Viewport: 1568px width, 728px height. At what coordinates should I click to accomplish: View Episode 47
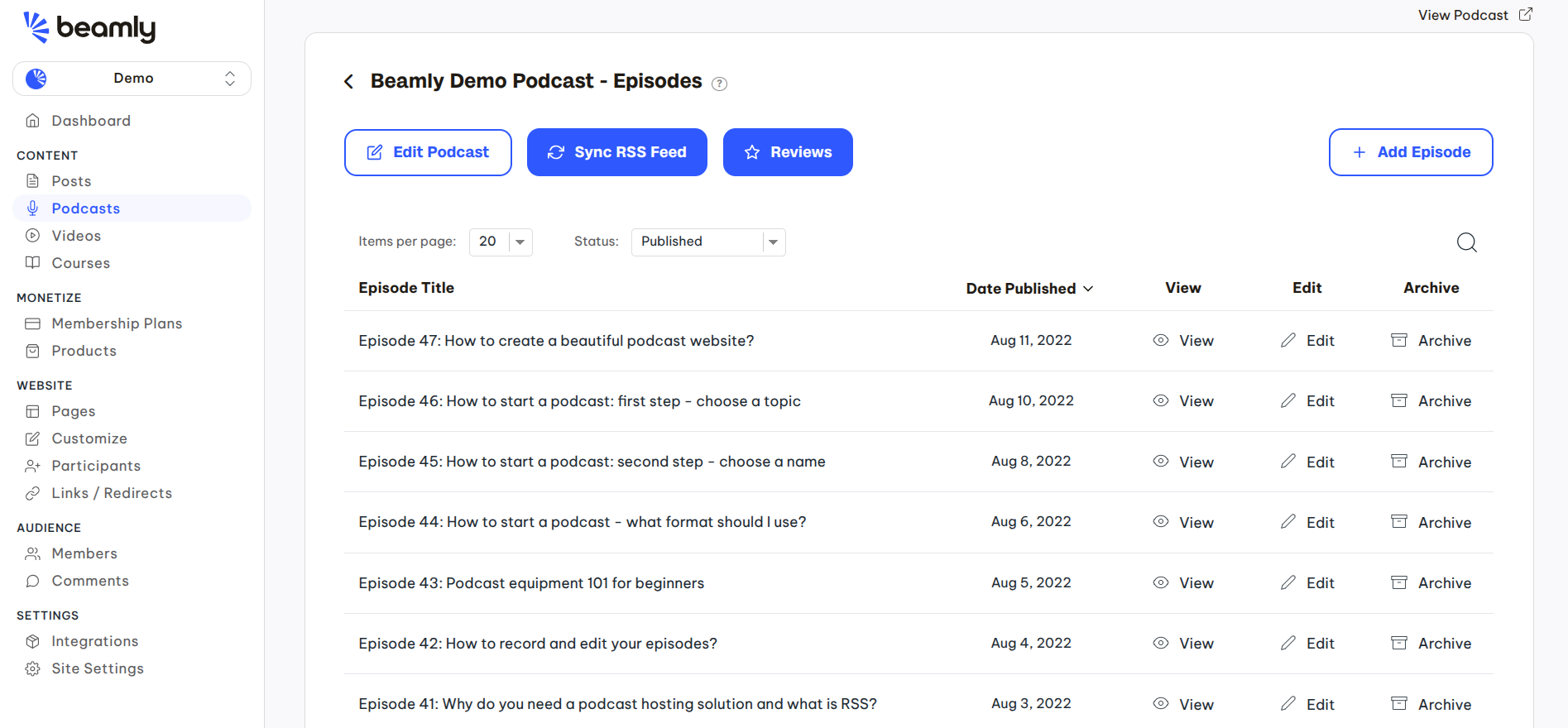tap(1183, 341)
